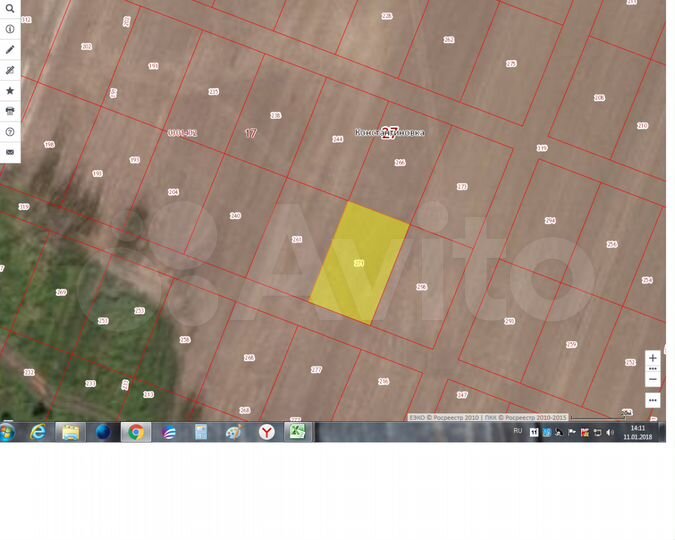Screen dimensions: 675x540
Task: Select the pencil drawing tool
Action: pos(10,49)
